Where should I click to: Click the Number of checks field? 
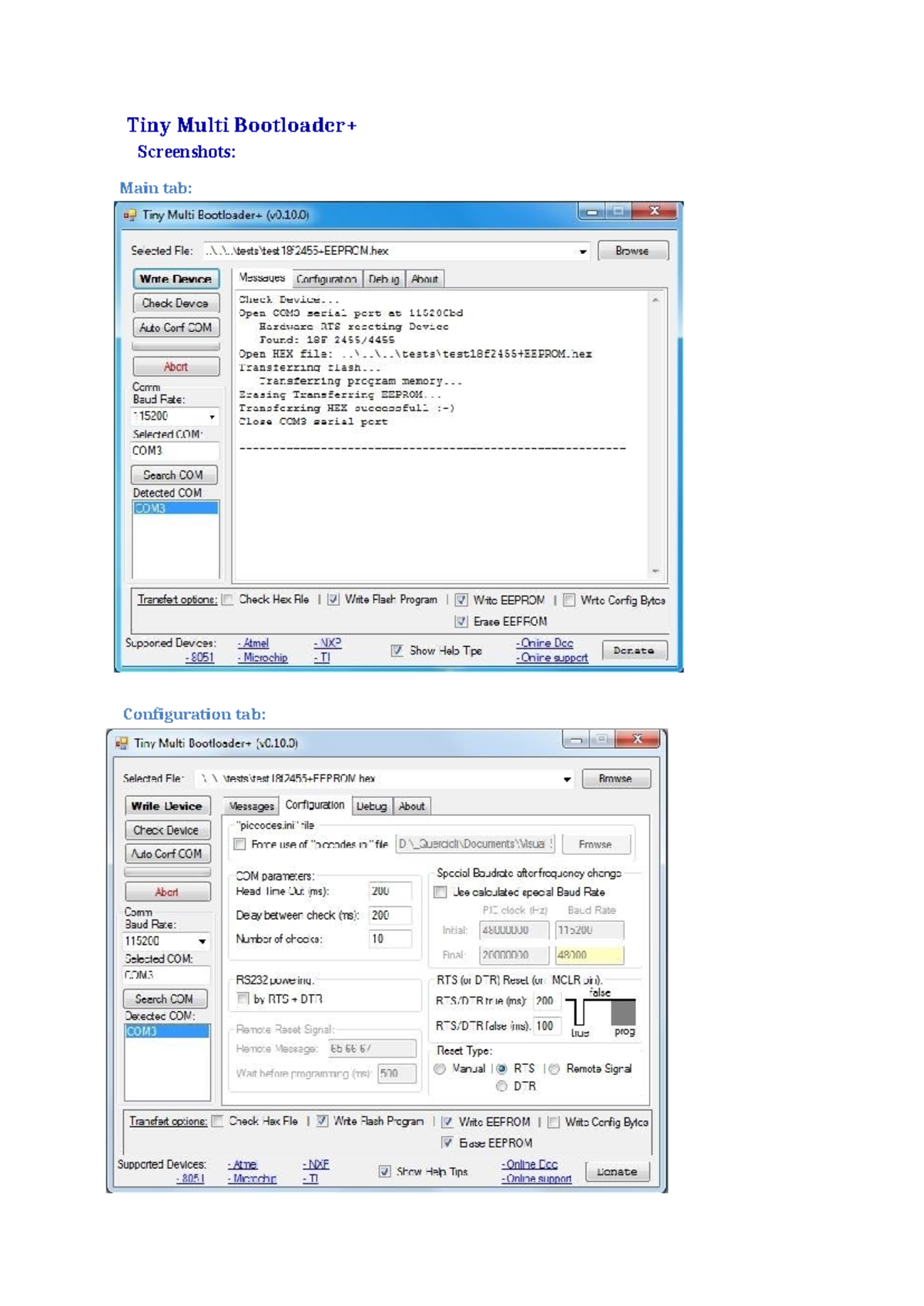[390, 939]
